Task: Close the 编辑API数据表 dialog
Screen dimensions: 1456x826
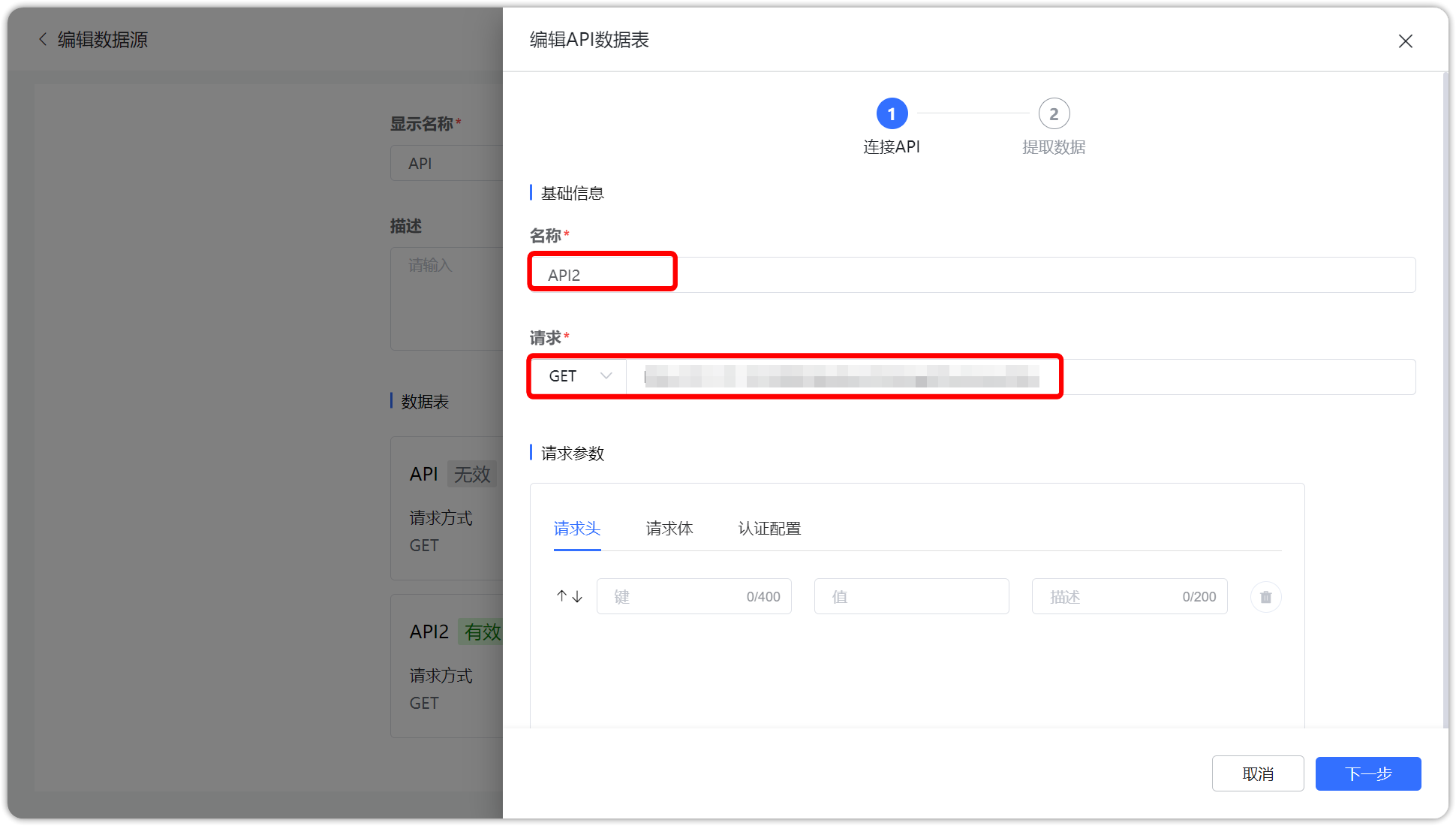Action: coord(1405,41)
